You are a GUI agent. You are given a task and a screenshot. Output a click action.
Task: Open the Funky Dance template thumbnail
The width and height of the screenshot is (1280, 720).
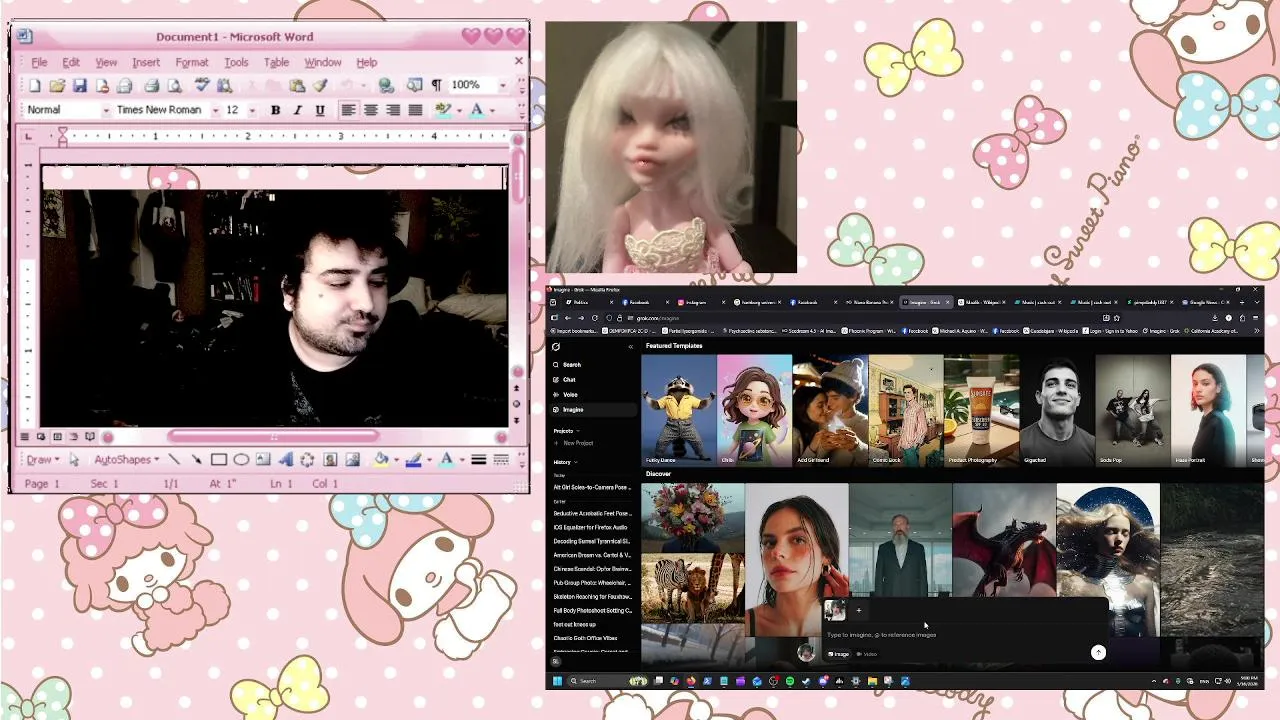point(679,409)
